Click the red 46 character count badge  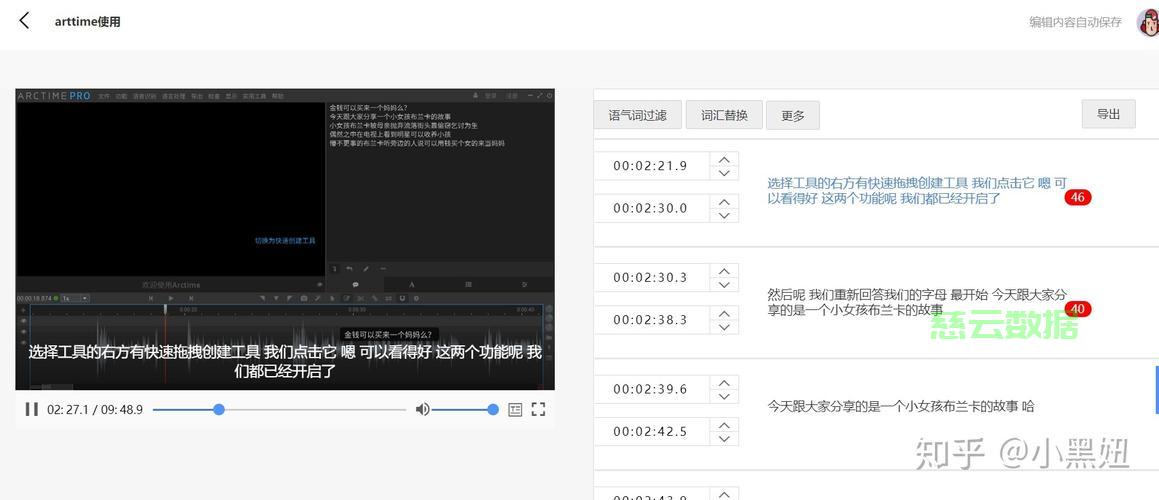[1077, 198]
